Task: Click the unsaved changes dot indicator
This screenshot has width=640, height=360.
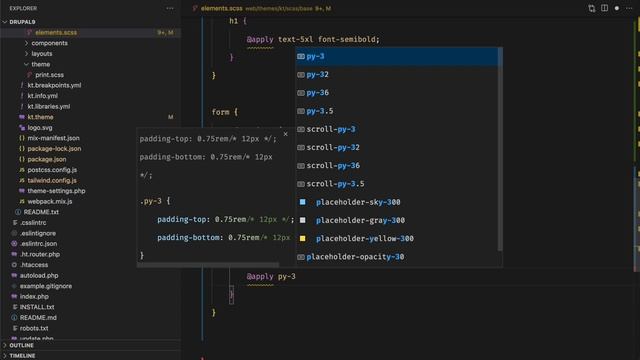Action: [x=617, y=8]
